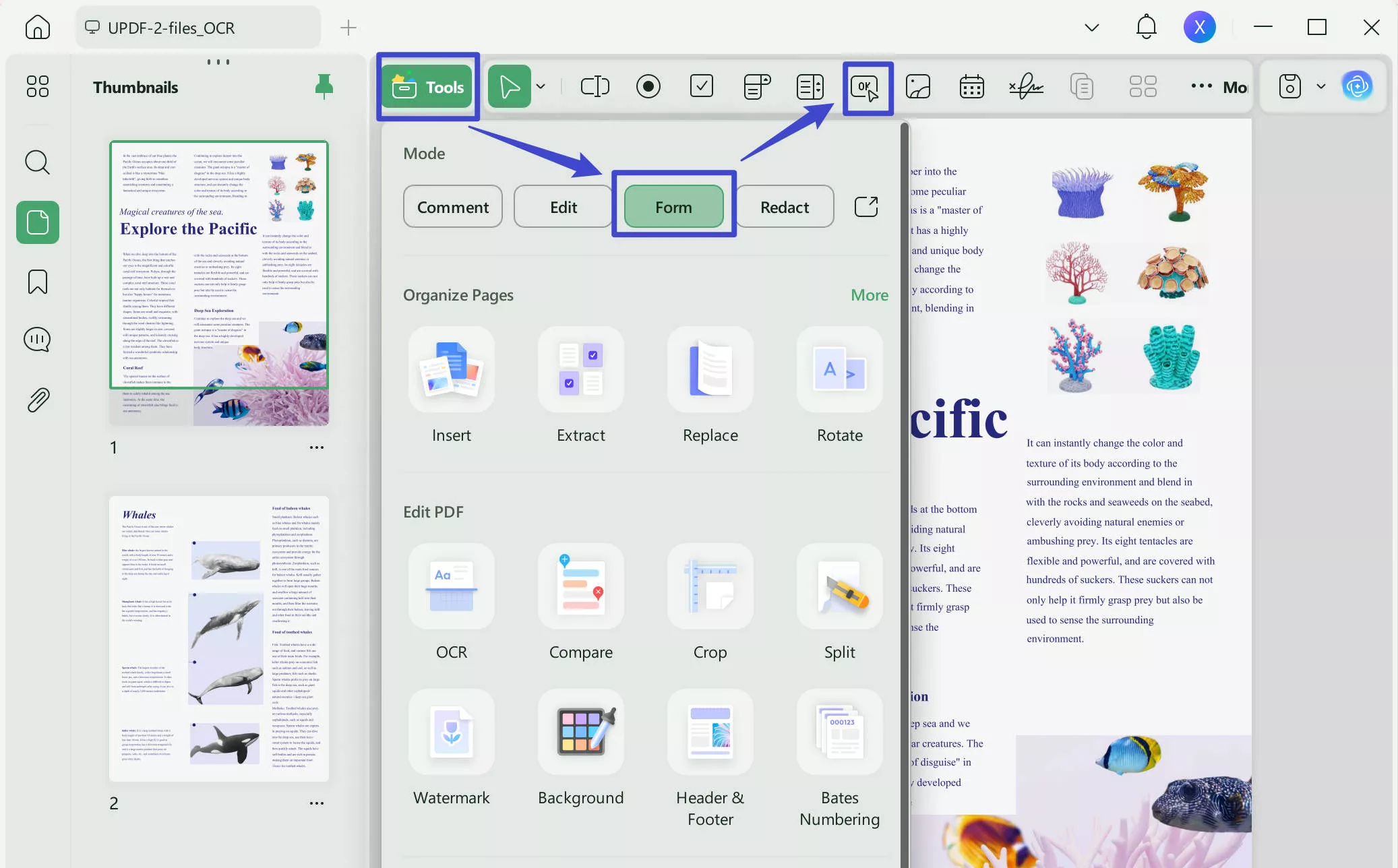Open the tabs dropdown near the bell icon
Image resolution: width=1398 pixels, height=868 pixels.
pos(1091,27)
